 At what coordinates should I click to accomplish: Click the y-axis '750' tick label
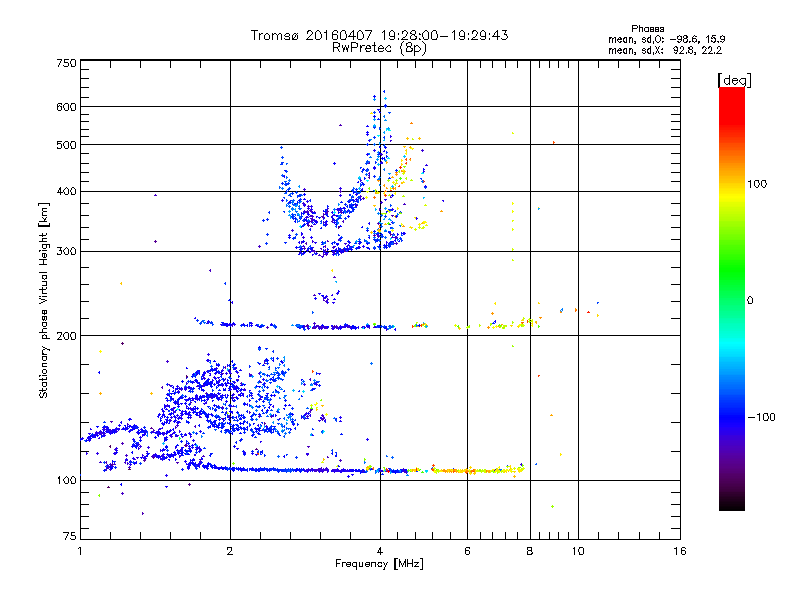pyautogui.click(x=66, y=63)
